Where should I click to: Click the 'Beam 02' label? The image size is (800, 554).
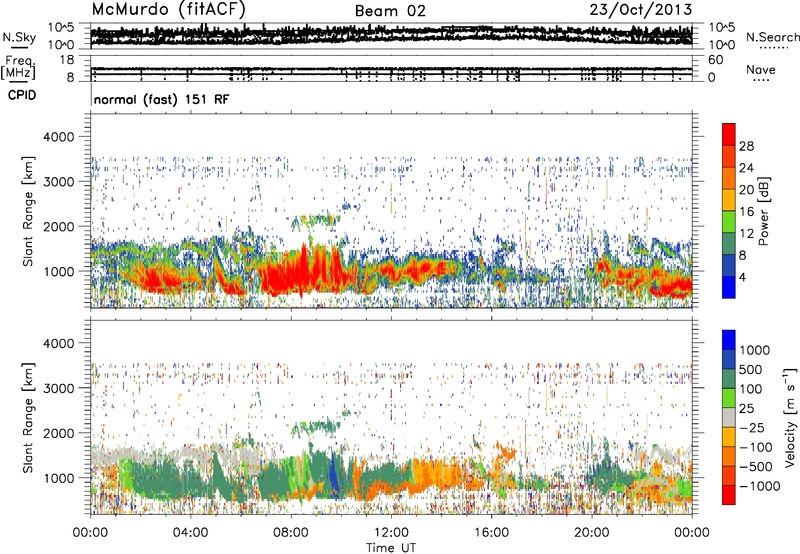point(390,11)
